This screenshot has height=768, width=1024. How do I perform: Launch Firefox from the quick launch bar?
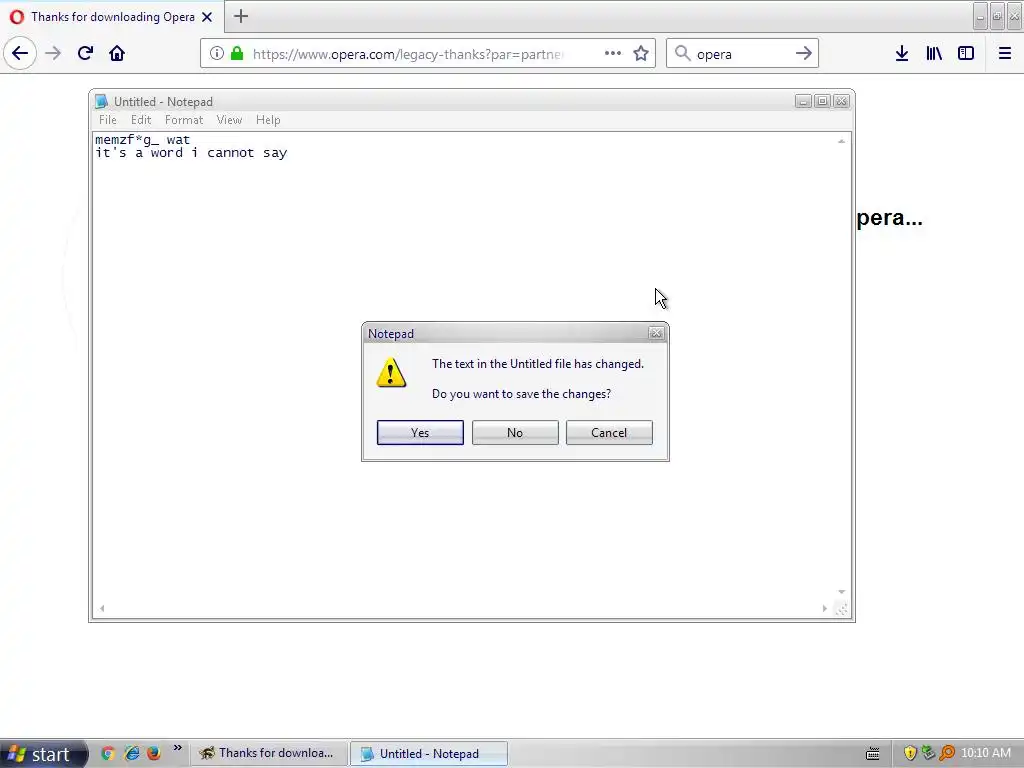pyautogui.click(x=153, y=753)
